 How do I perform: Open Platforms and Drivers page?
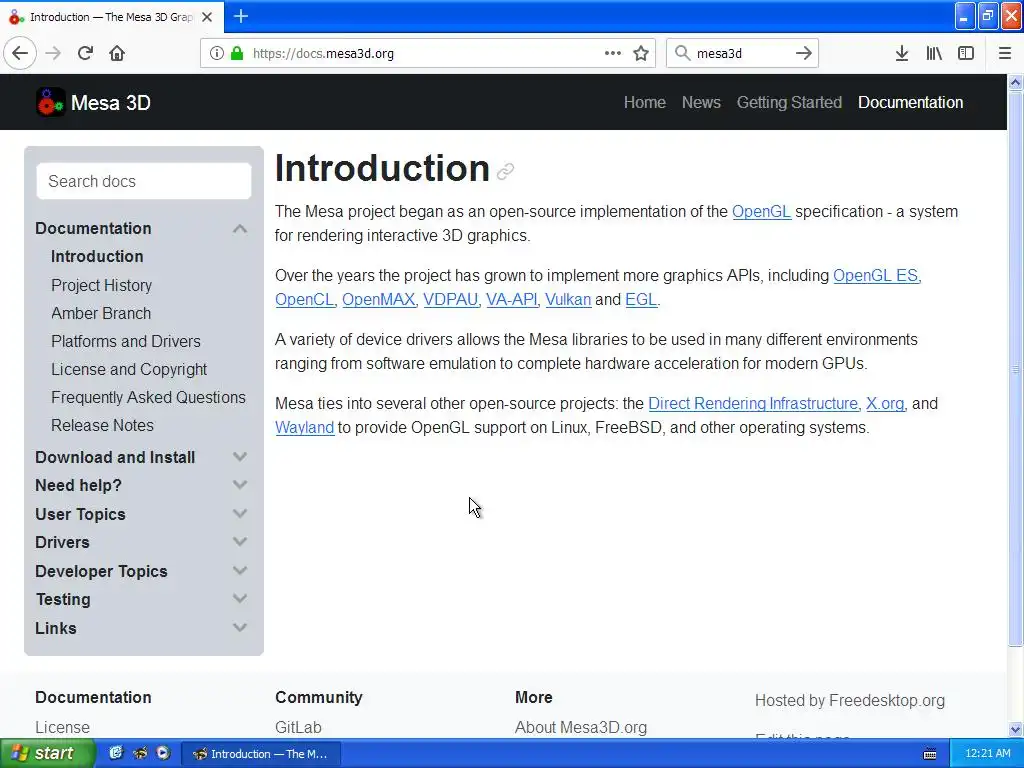(x=126, y=342)
